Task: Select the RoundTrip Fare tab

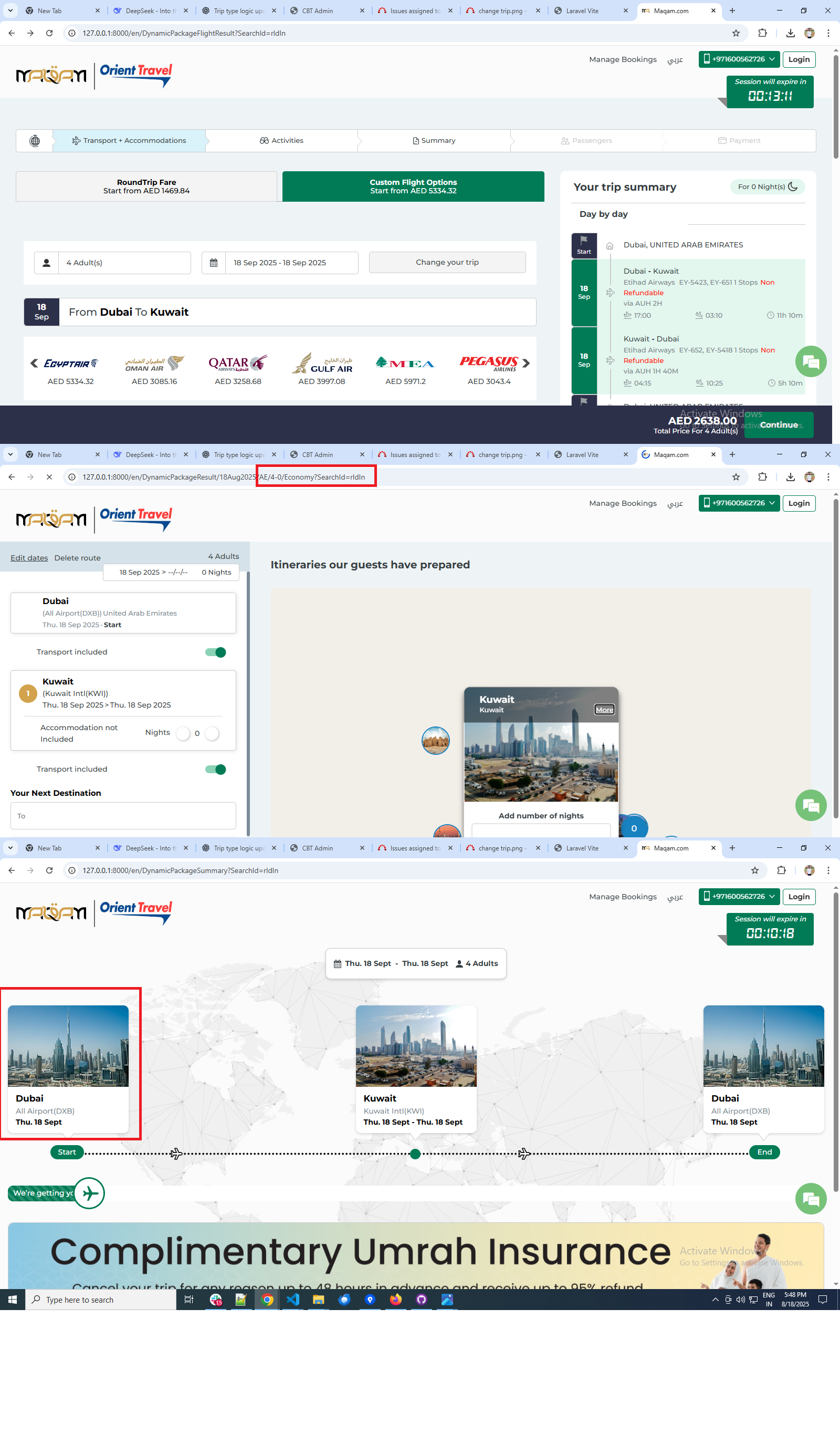Action: [146, 186]
